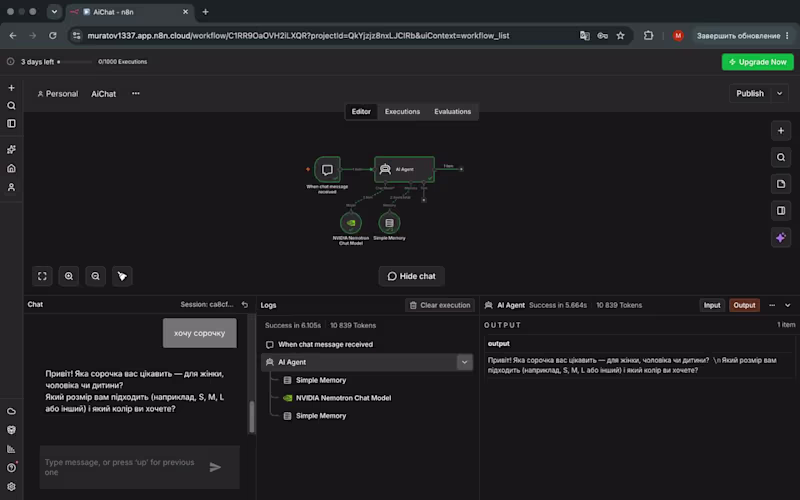
Task: Add a node with canvas plus button
Action: (x=781, y=131)
